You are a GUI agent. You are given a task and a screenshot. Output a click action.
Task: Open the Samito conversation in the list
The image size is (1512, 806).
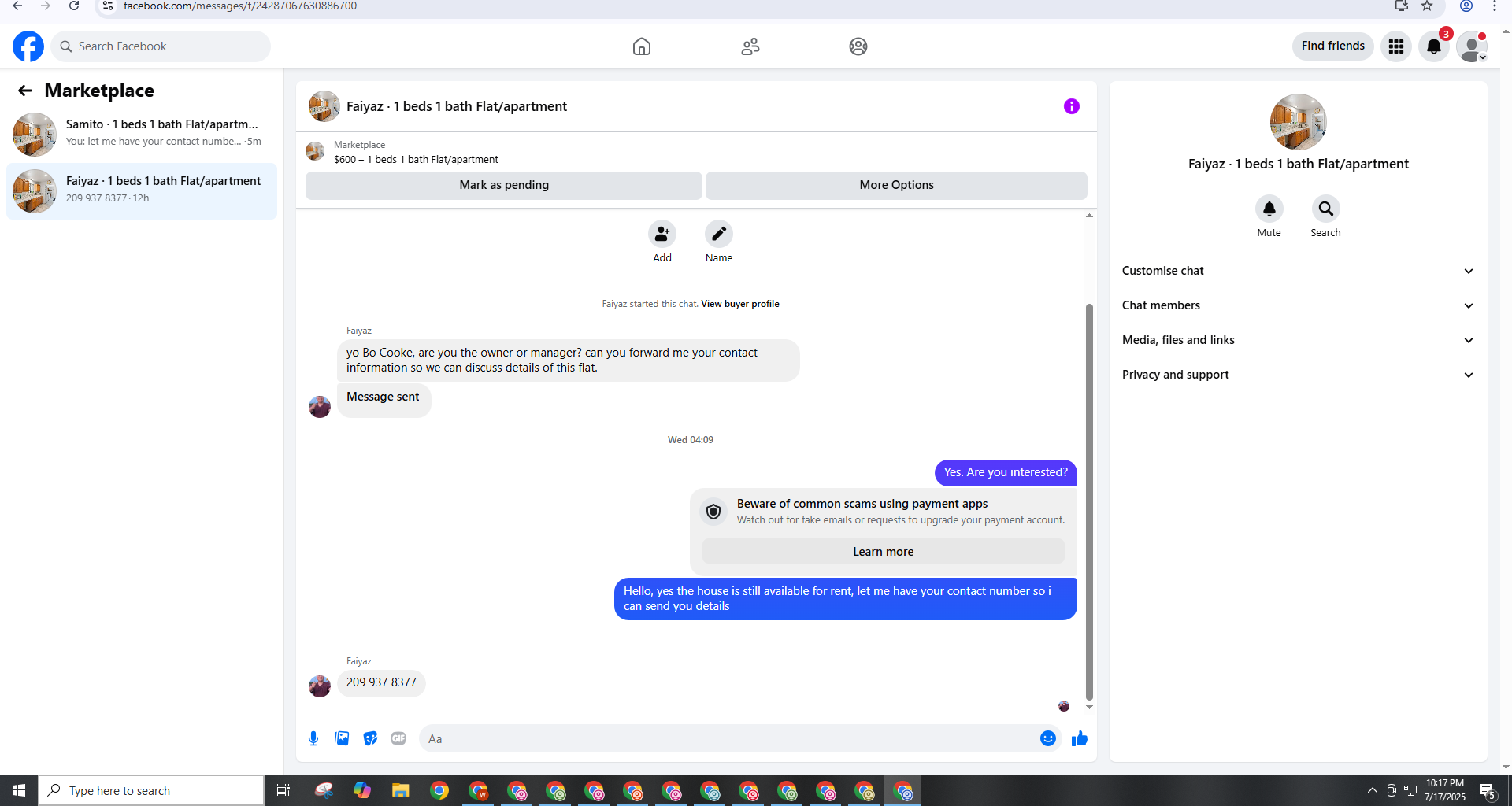(142, 134)
